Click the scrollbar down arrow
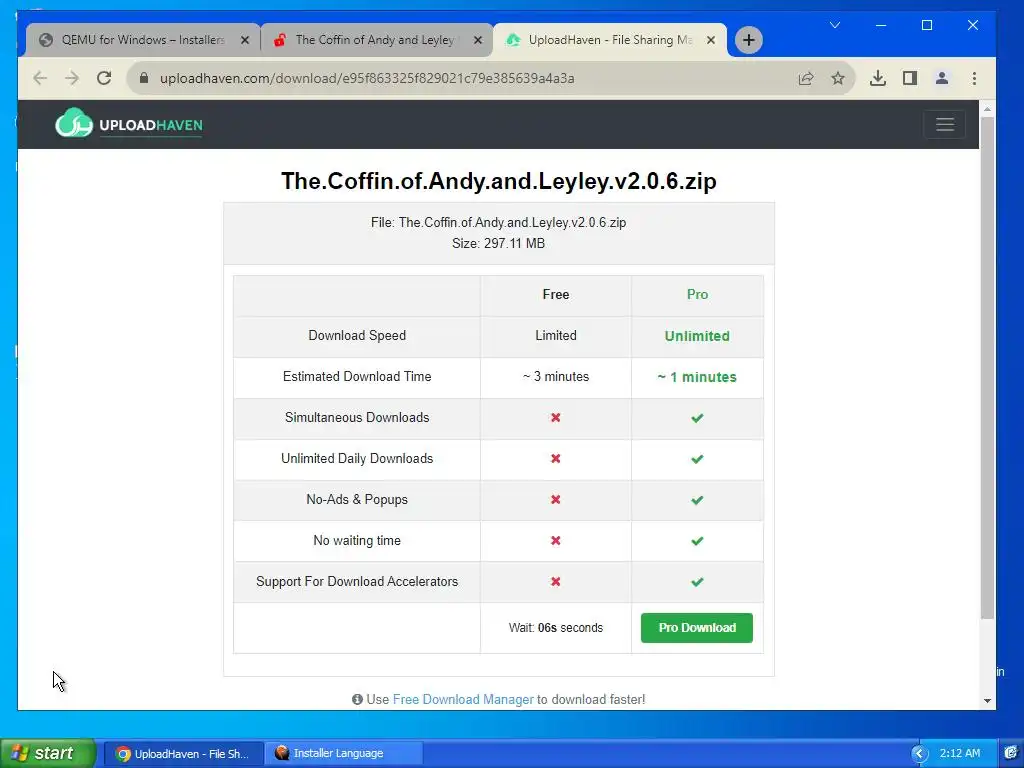 (987, 701)
